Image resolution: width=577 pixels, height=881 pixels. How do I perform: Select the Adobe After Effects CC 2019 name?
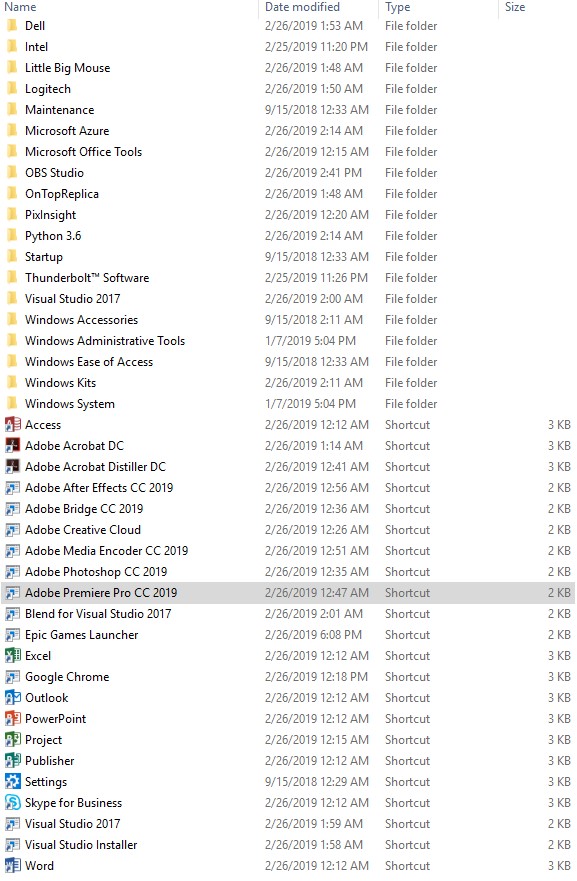tap(99, 488)
